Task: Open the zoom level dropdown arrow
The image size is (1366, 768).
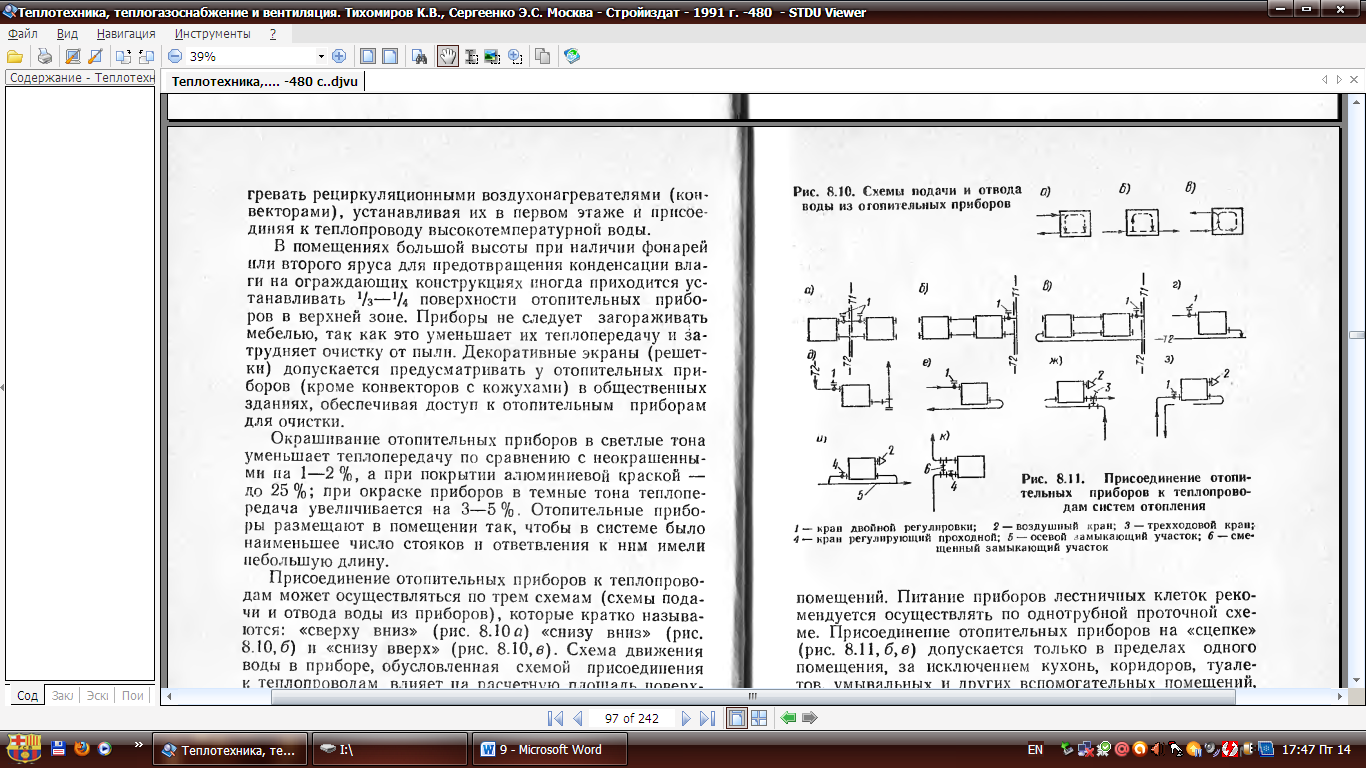Action: pyautogui.click(x=321, y=57)
